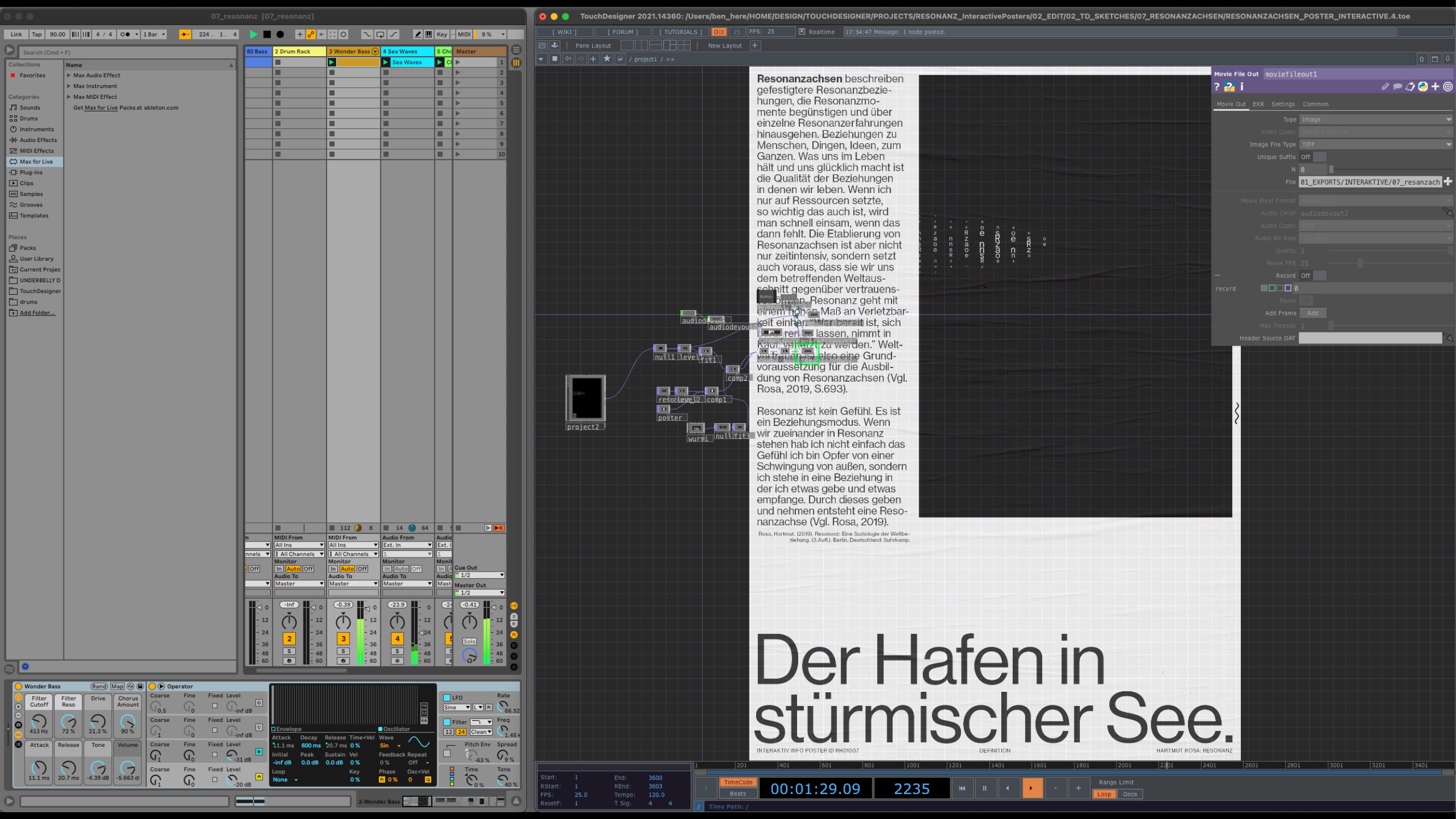Click the Ableton record button
Viewport: 1456px width, 819px height.
(x=280, y=34)
